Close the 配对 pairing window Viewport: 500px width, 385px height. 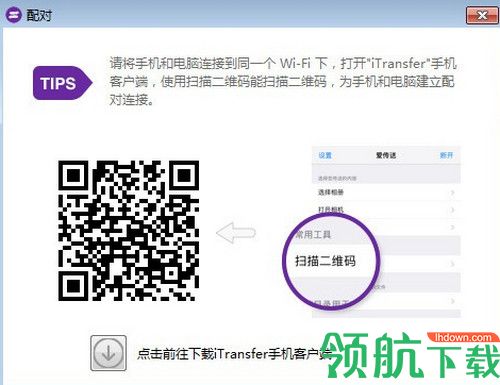click(482, 15)
